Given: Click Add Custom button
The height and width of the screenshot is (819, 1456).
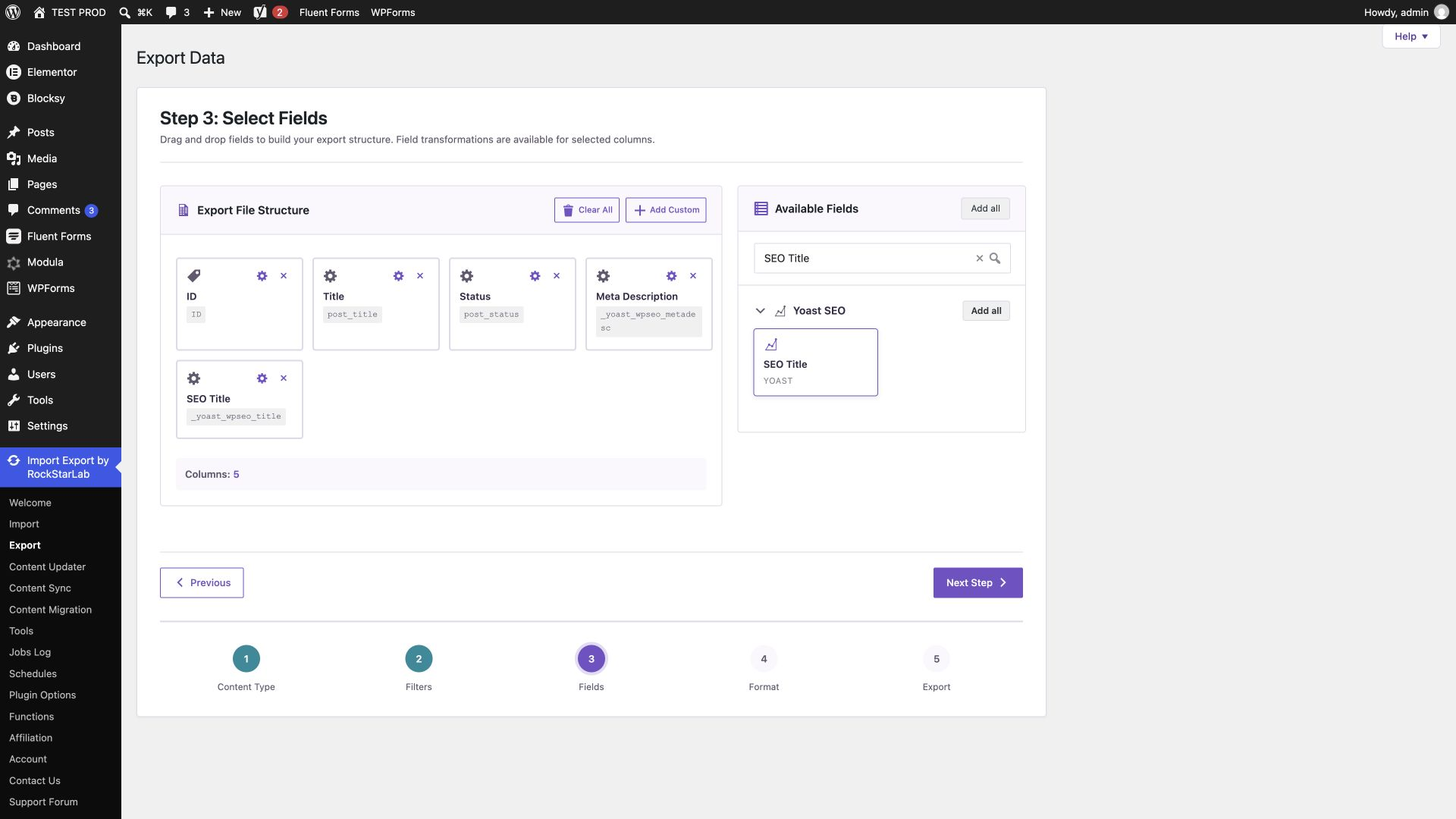Looking at the screenshot, I should coord(666,210).
